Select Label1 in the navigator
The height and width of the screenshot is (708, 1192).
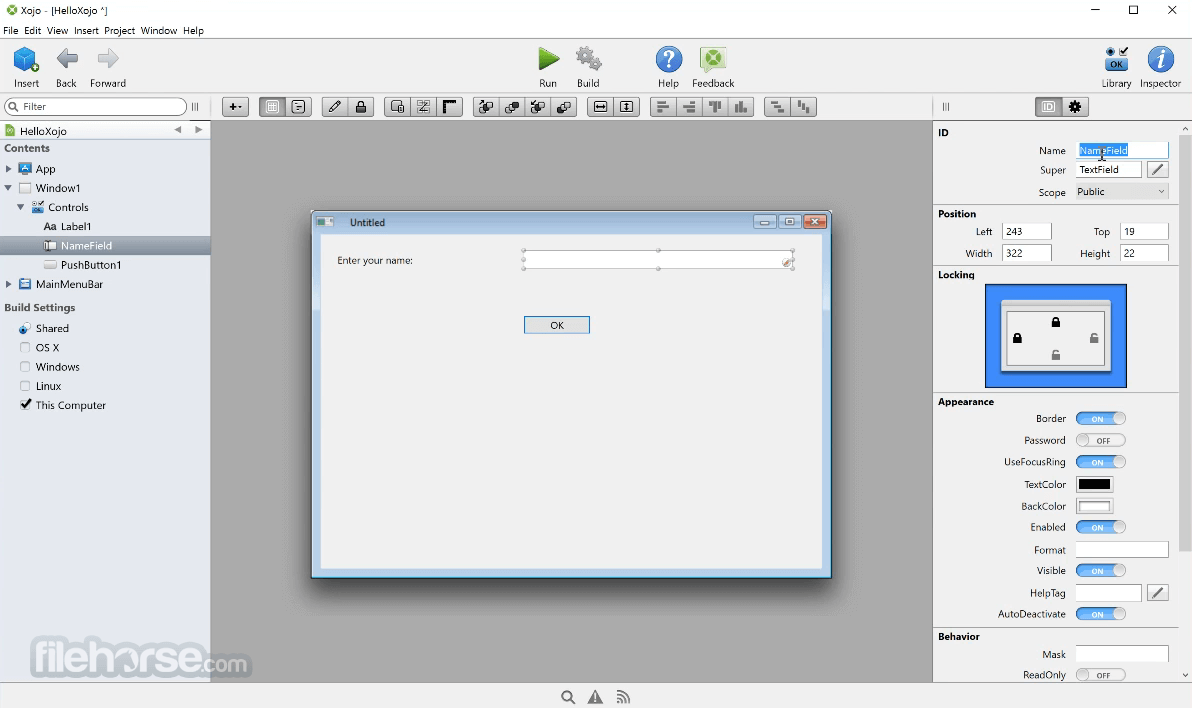click(x=75, y=226)
